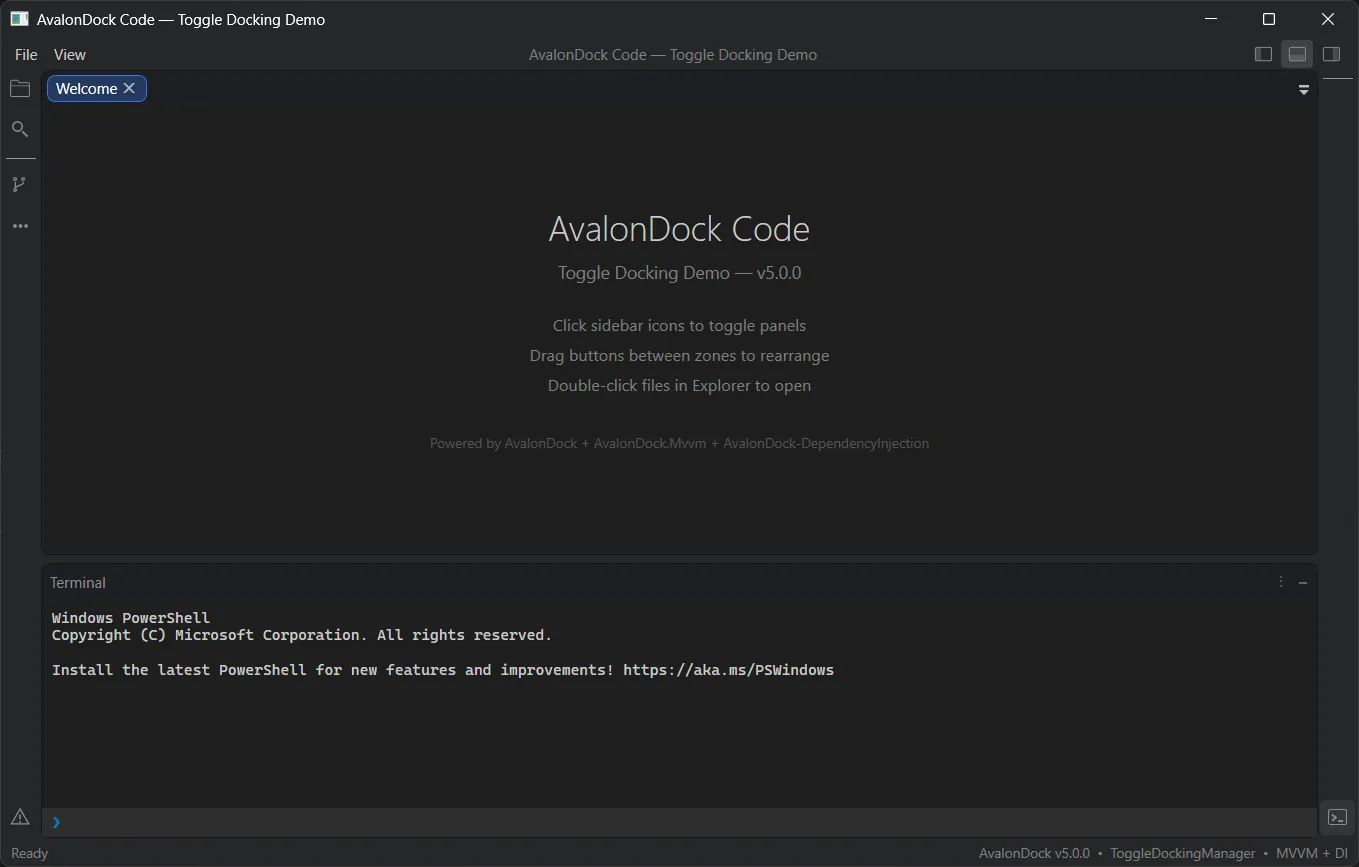
Task: Open Terminal panel options kebab menu
Action: tap(1281, 582)
